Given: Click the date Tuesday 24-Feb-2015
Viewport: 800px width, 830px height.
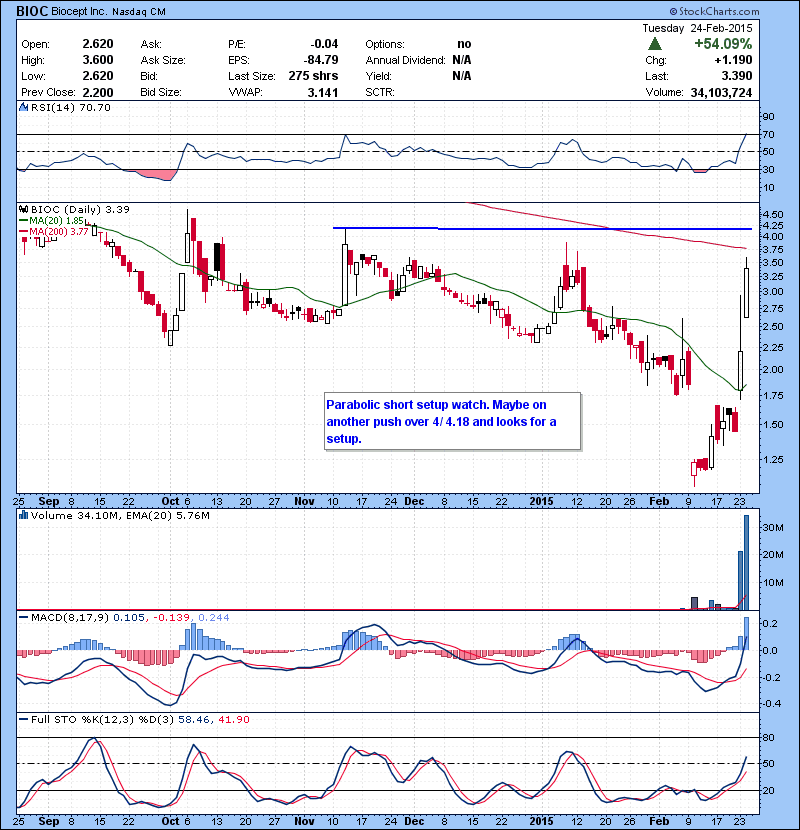Looking at the screenshot, I should coord(697,28).
